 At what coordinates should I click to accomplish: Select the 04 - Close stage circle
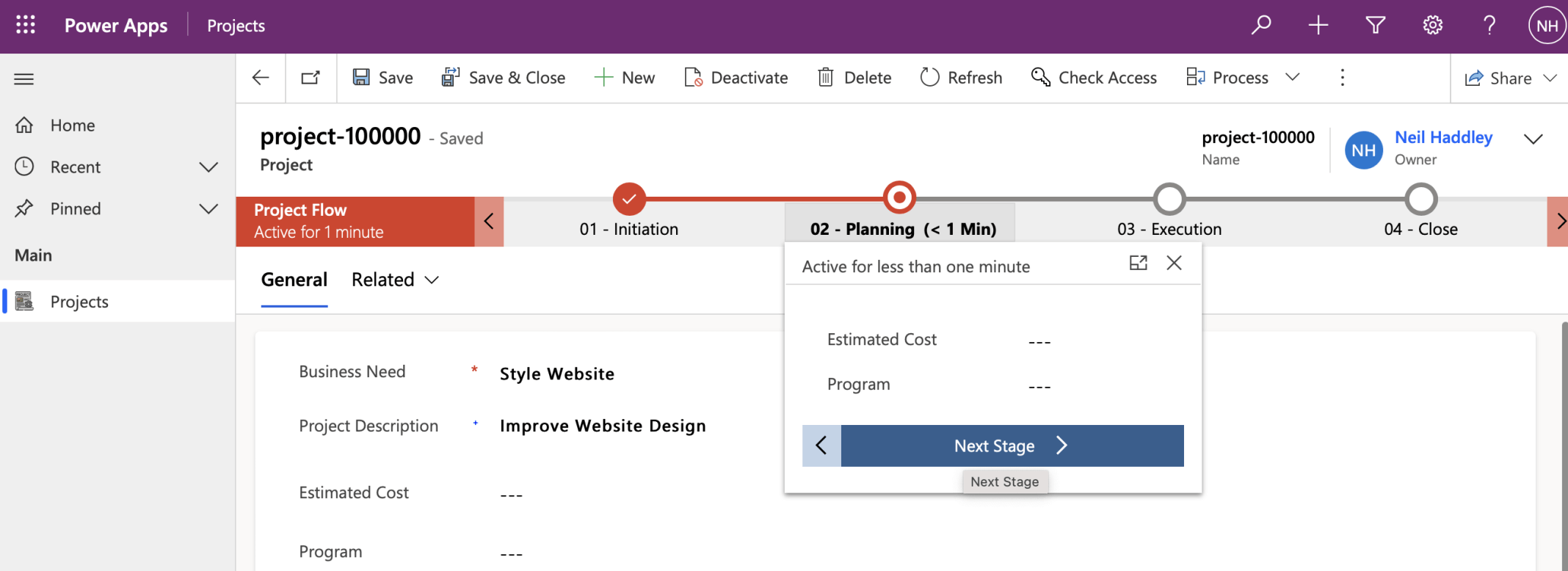tap(1421, 199)
